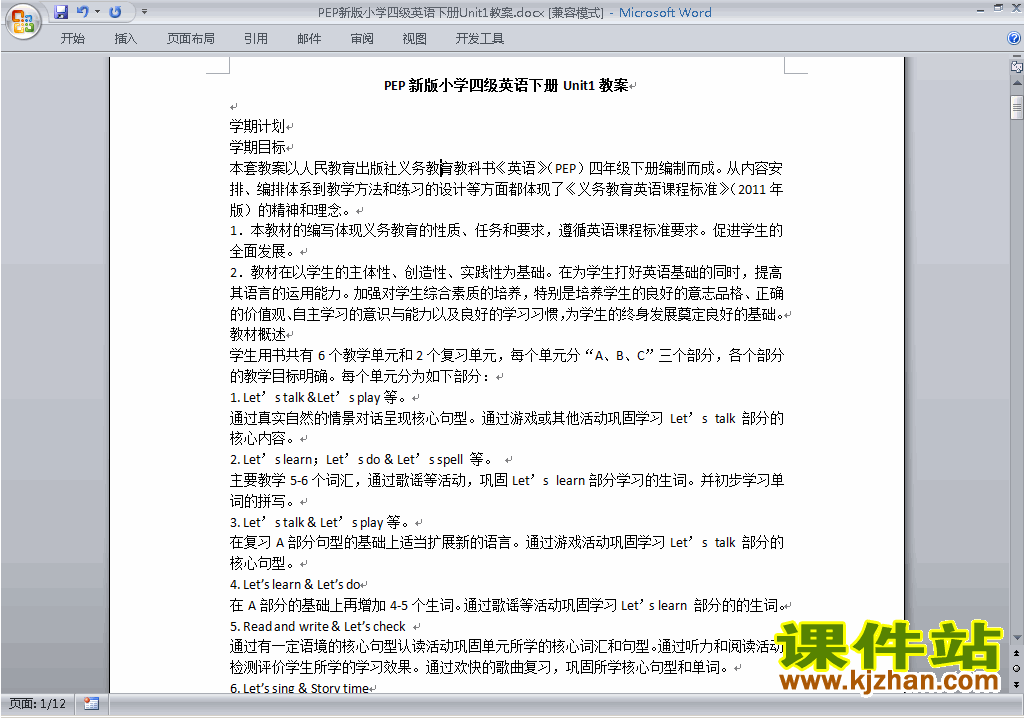
Task: Click the paragraph starting '学生用书共有 6 个教学单元'
Action: (506, 365)
